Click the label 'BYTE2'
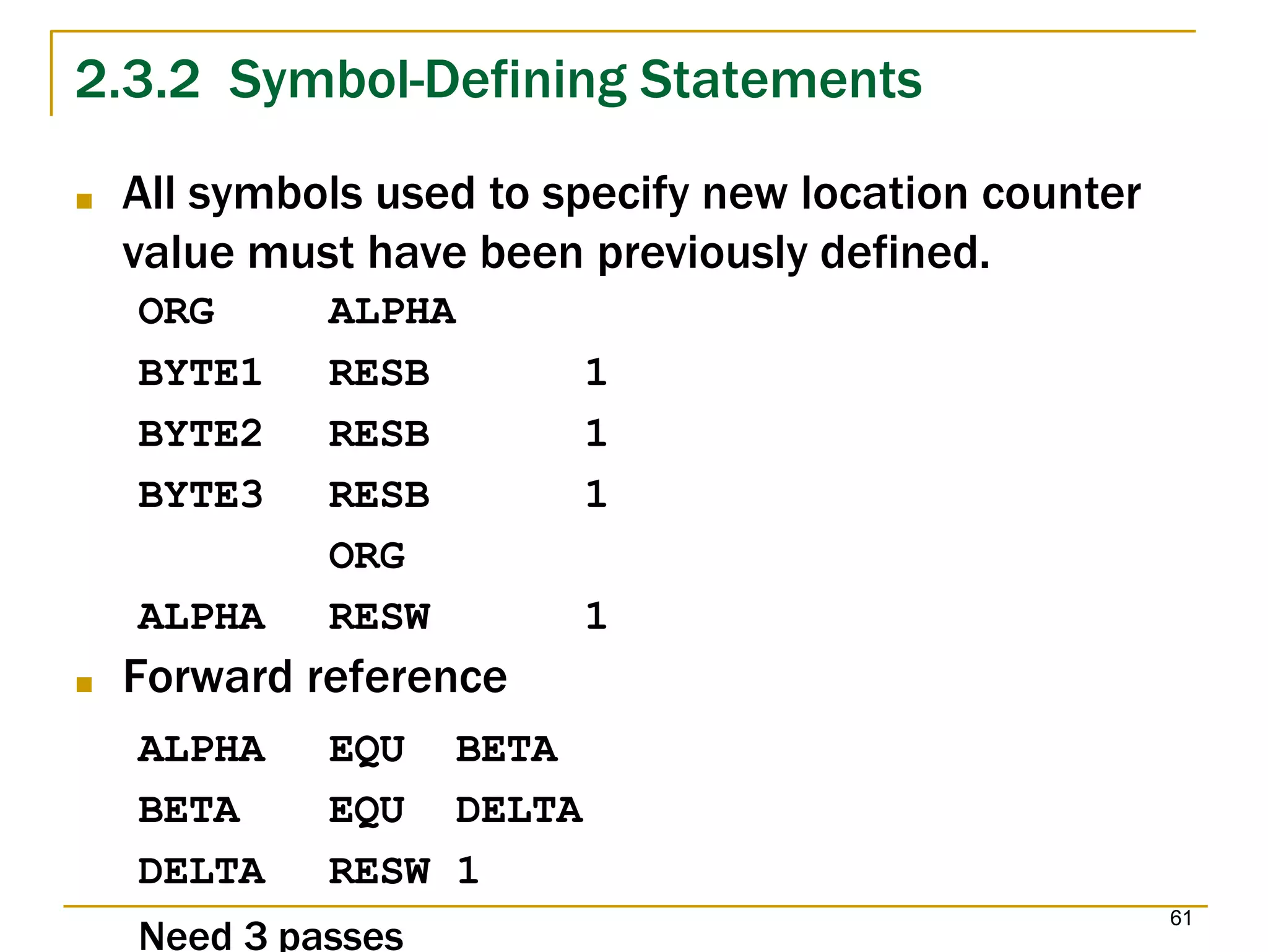Image resolution: width=1268 pixels, height=952 pixels. tap(200, 433)
